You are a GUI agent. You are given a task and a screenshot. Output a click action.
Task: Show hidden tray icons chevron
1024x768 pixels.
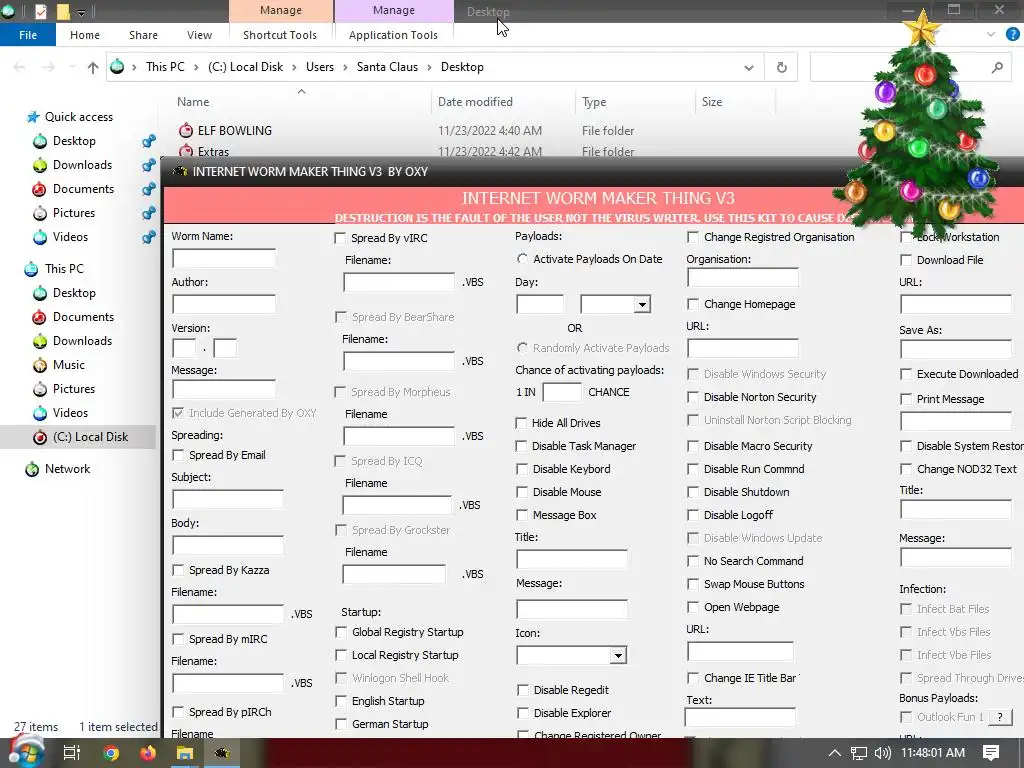(x=835, y=753)
